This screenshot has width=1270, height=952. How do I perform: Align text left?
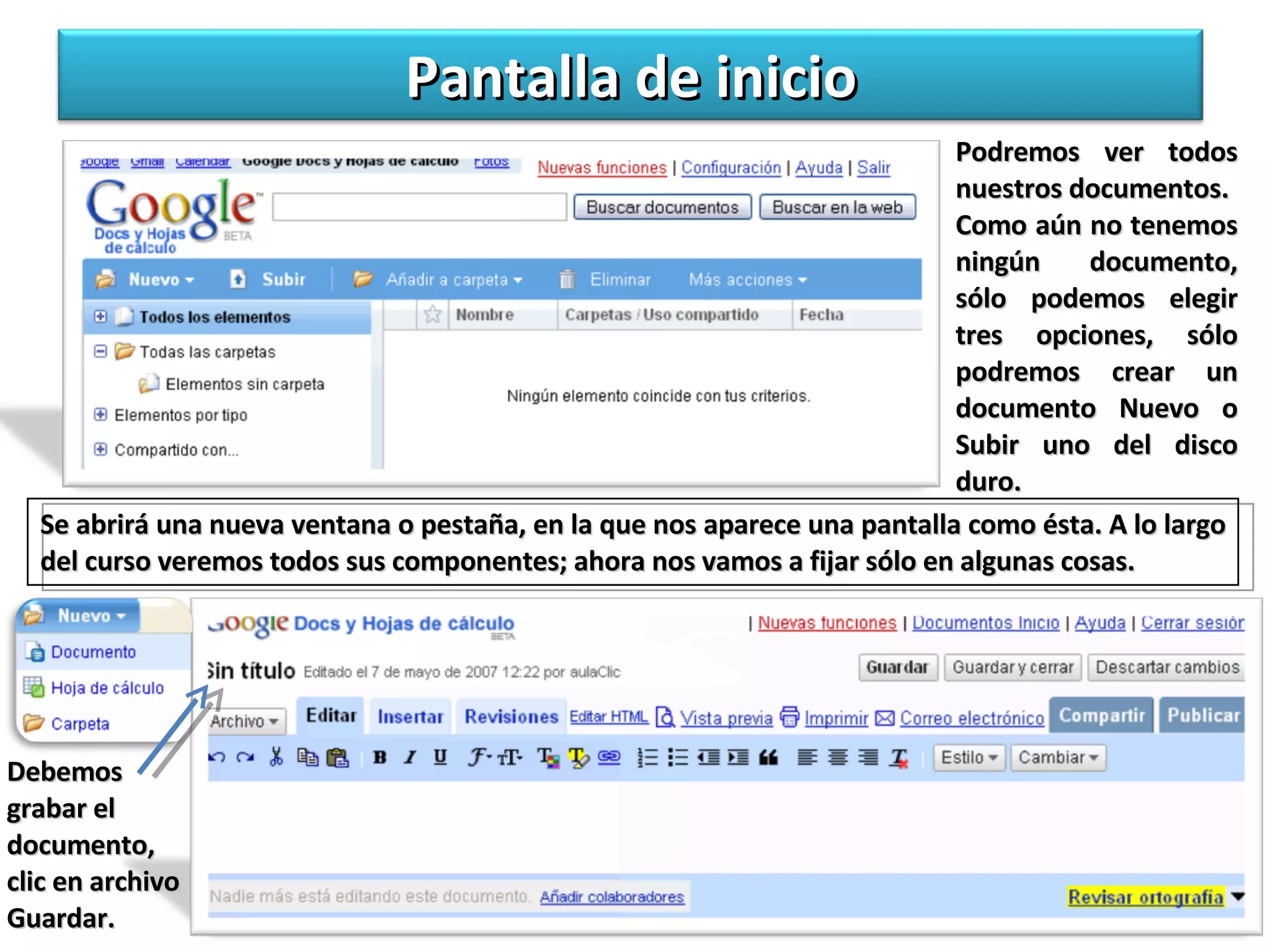(x=807, y=757)
